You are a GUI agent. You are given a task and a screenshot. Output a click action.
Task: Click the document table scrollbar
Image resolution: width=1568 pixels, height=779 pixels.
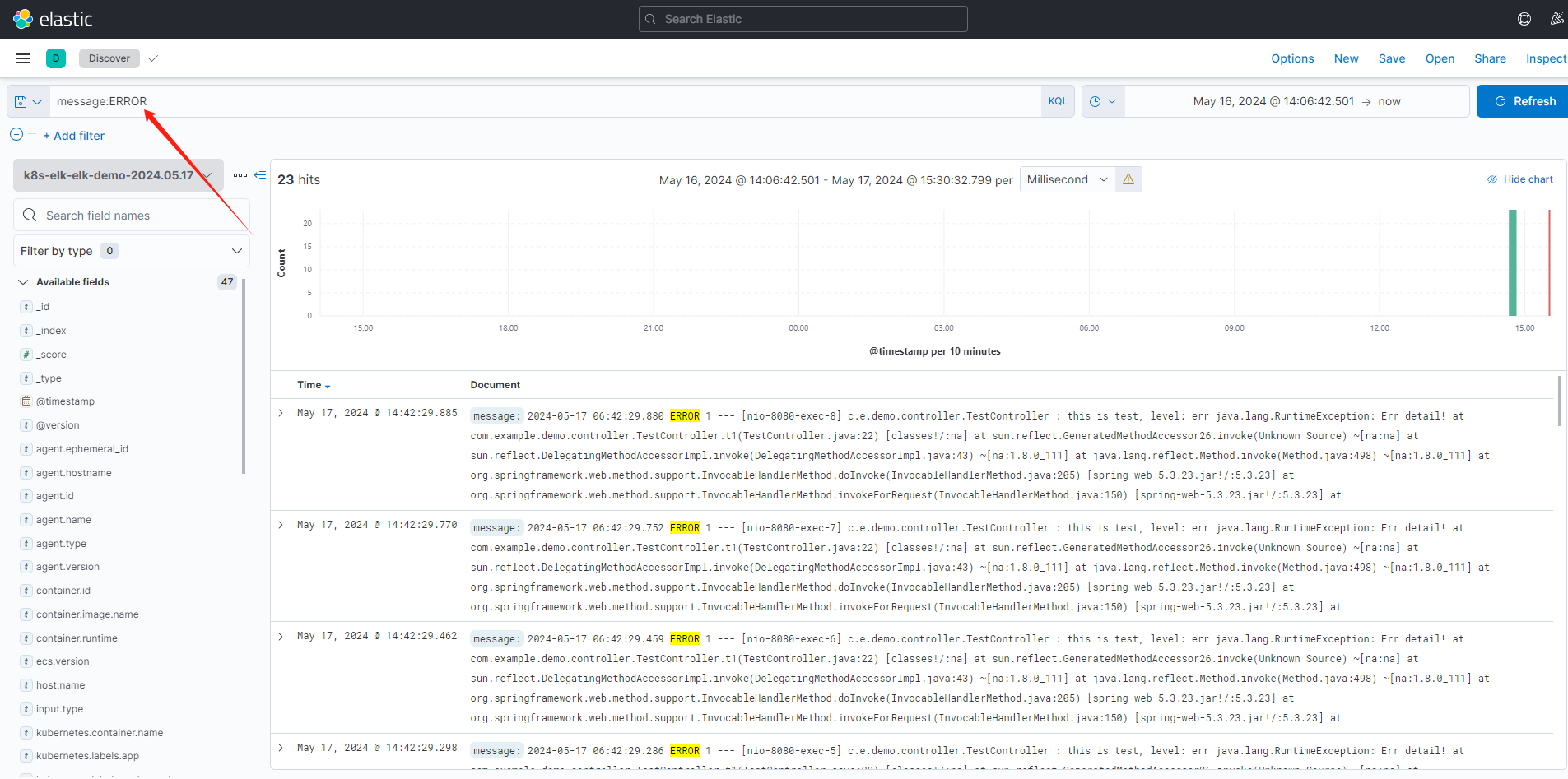pyautogui.click(x=1560, y=401)
